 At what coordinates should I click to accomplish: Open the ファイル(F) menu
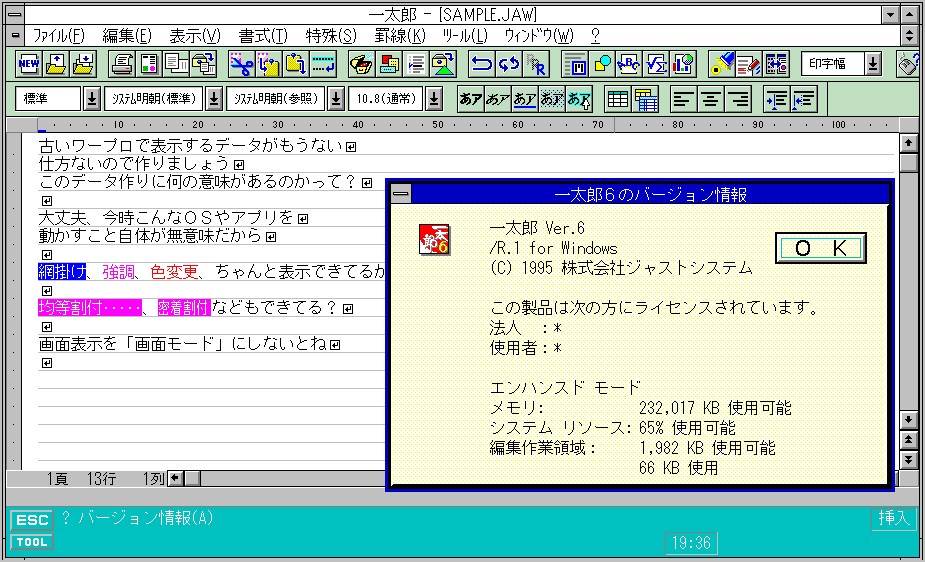tap(59, 35)
